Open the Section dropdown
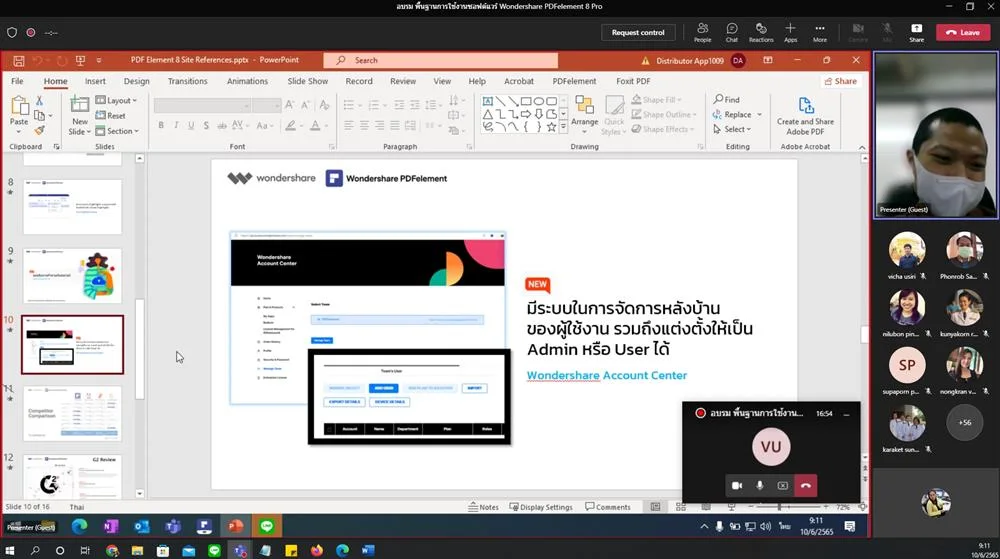The height and width of the screenshot is (559, 1000). pyautogui.click(x=117, y=131)
